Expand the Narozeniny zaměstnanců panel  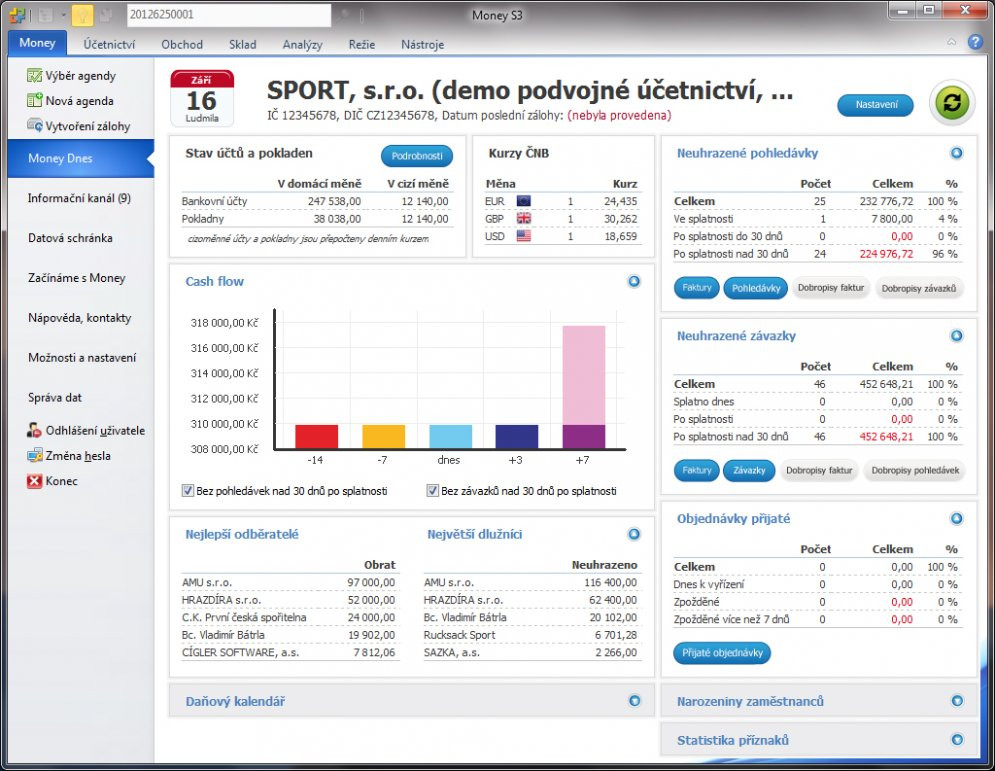click(957, 701)
